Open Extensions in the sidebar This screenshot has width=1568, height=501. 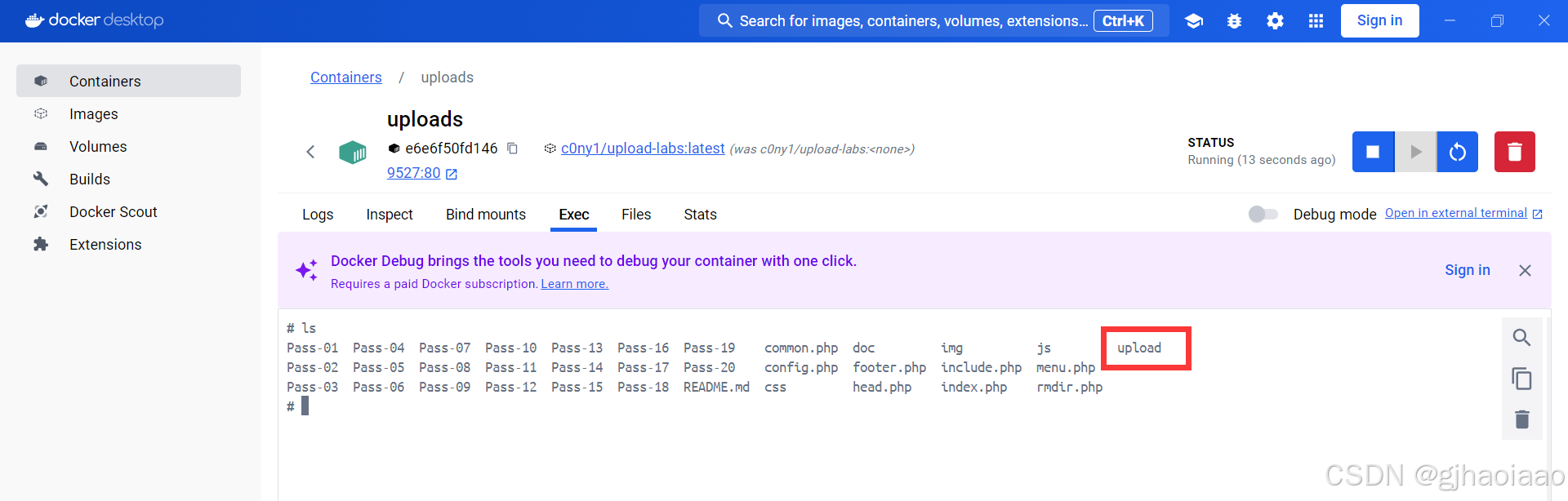tap(128, 244)
